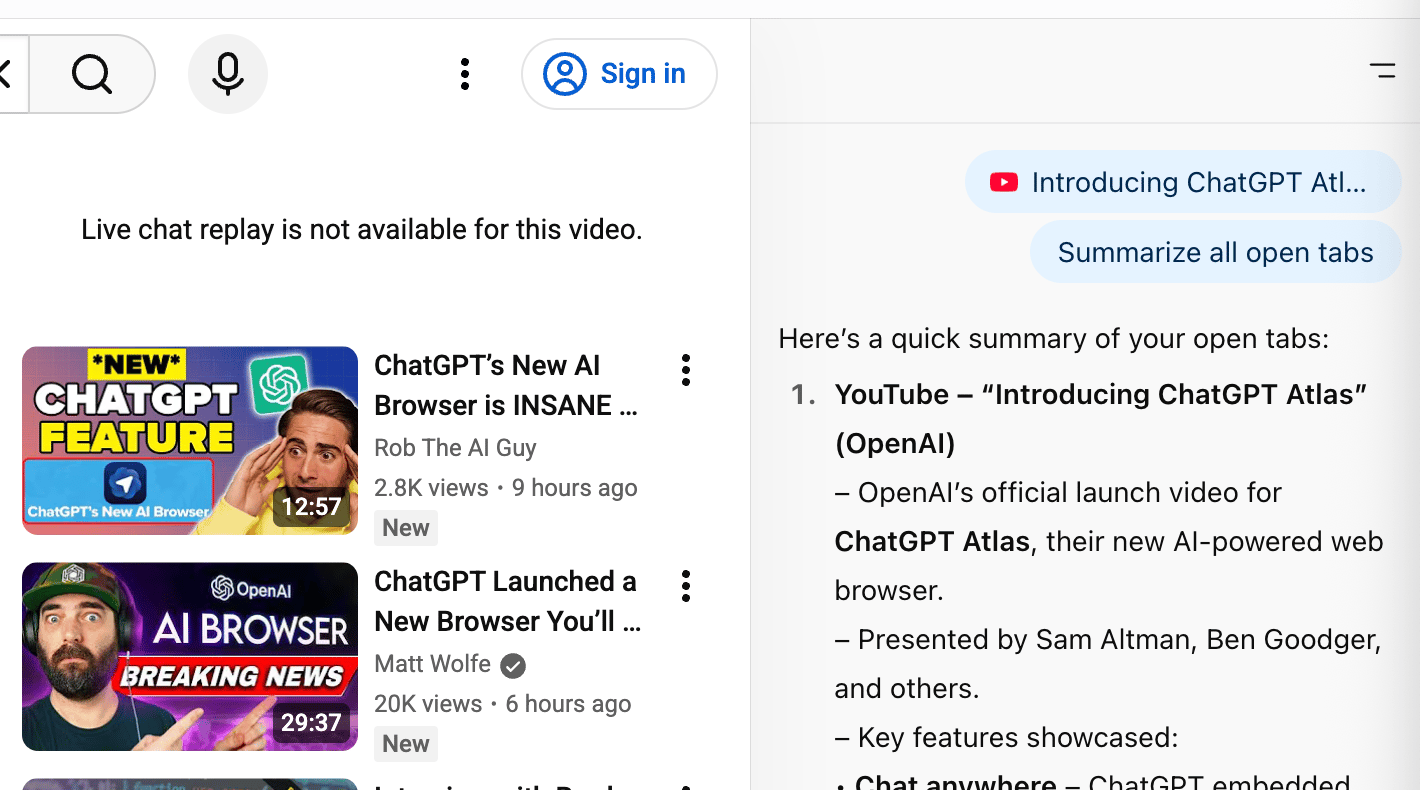Click "Here's a quick summary of your open tabs:"
The image size is (1420, 790).
(1054, 338)
